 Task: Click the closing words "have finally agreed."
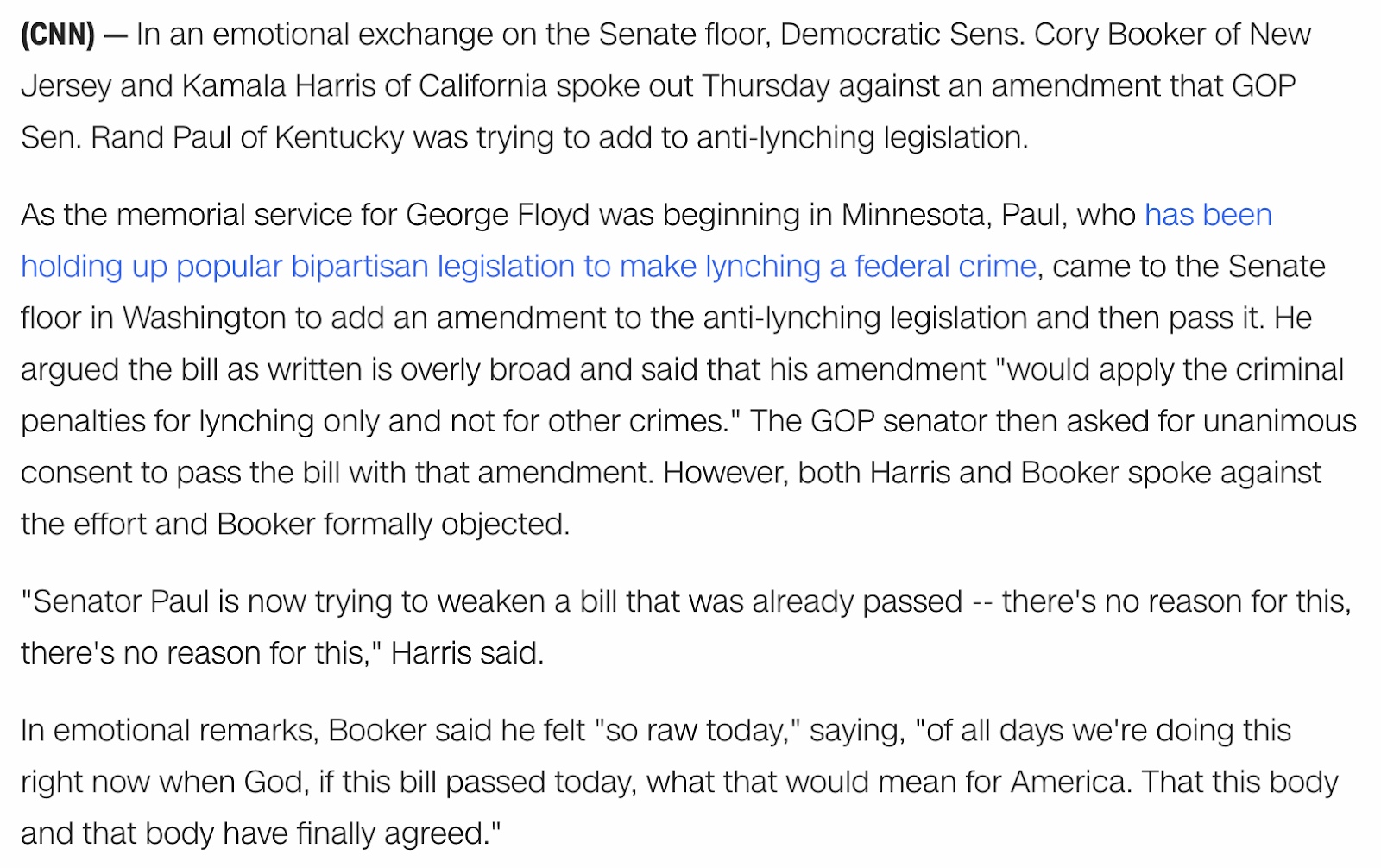pos(363,834)
